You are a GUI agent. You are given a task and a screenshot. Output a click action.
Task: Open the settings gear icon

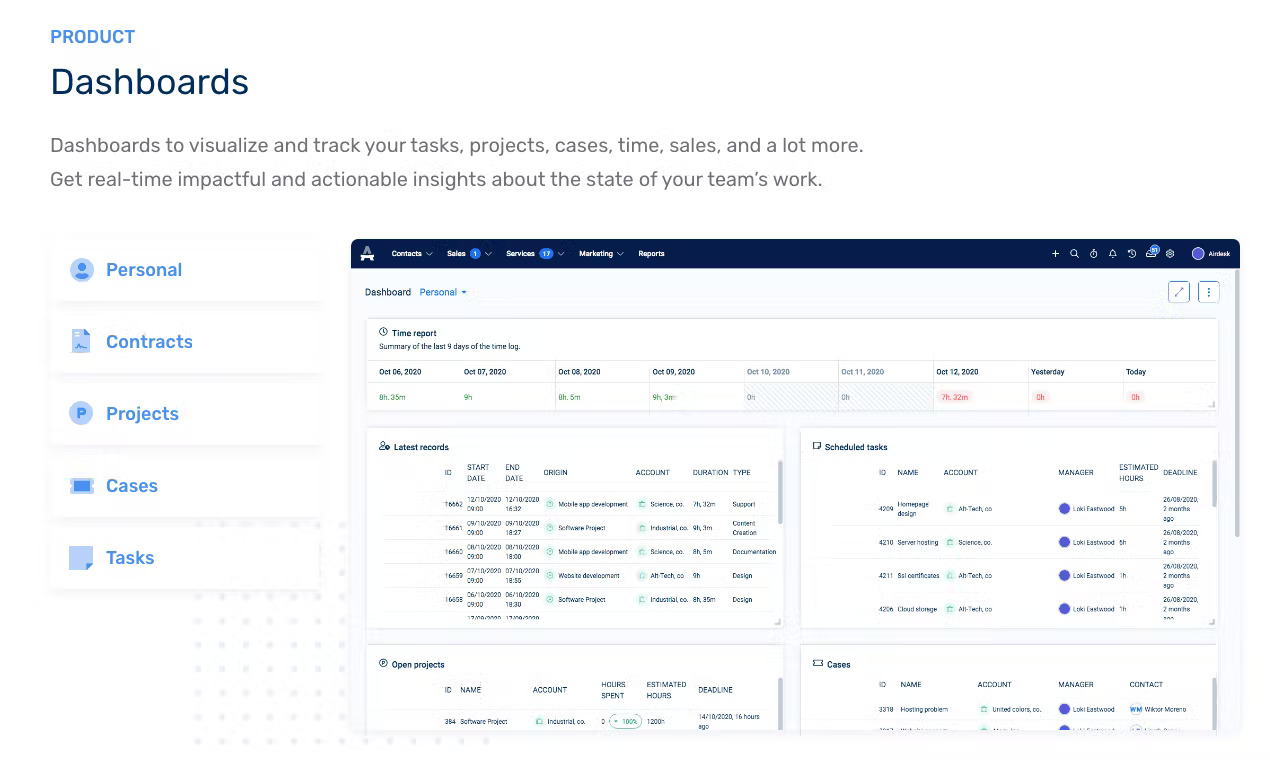click(x=1171, y=253)
